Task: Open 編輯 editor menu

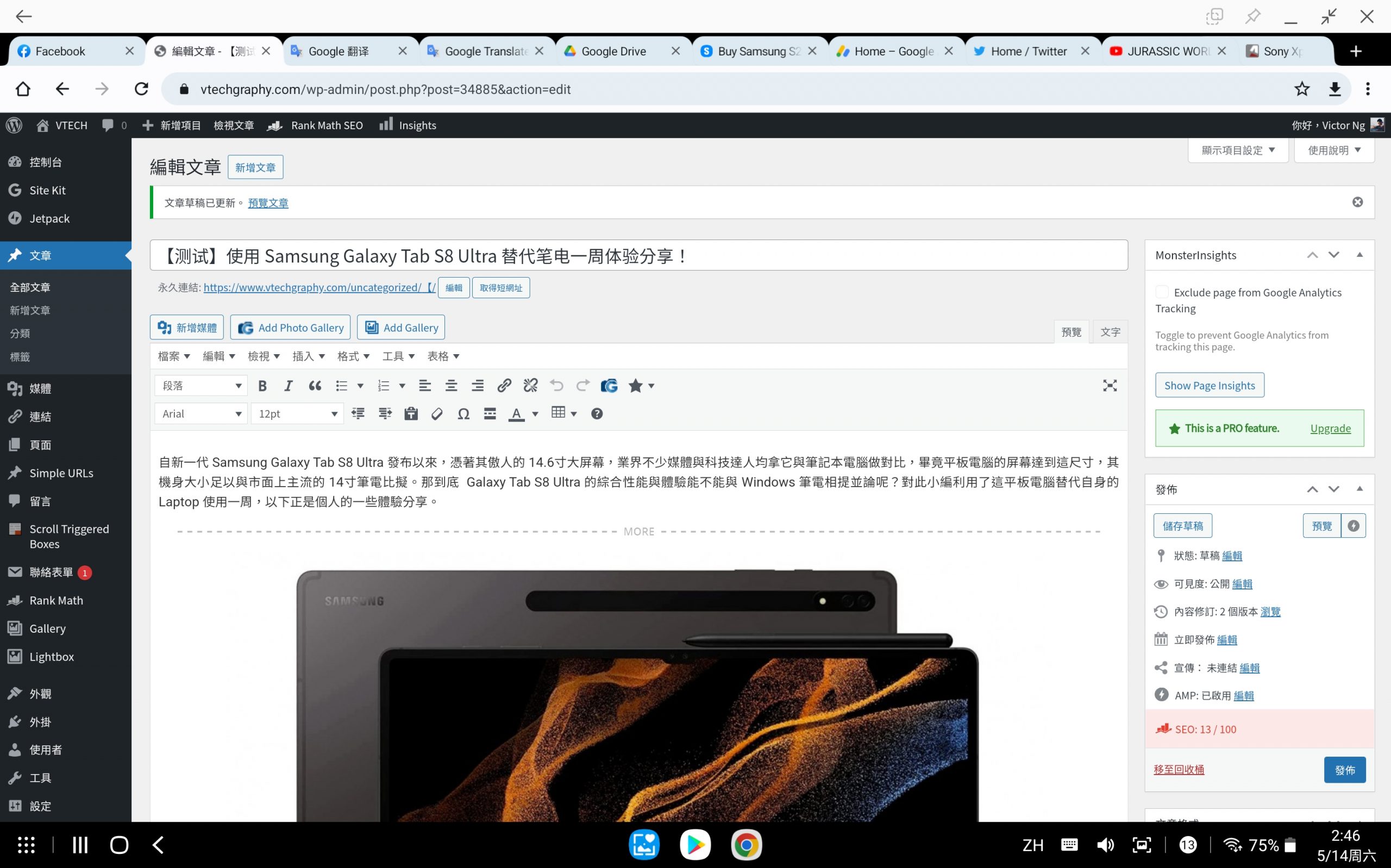Action: (219, 356)
